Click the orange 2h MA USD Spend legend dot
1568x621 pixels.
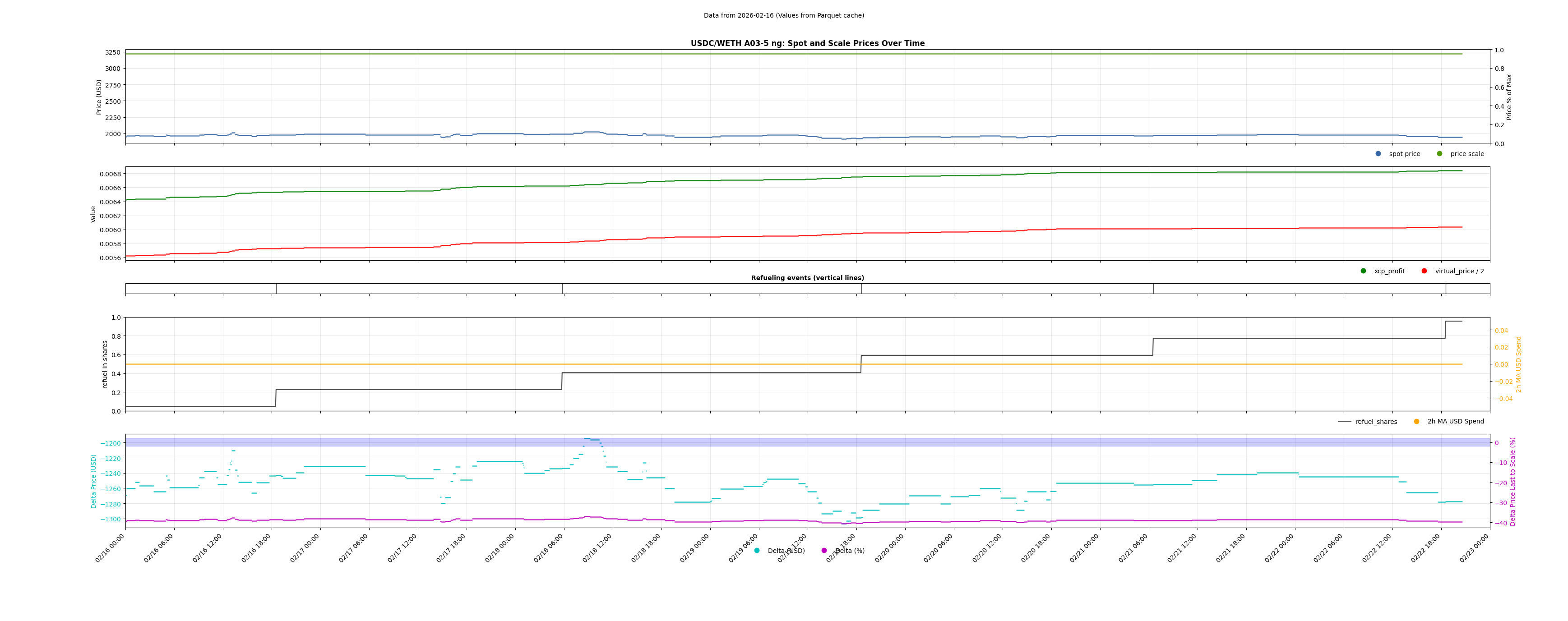coord(1416,422)
